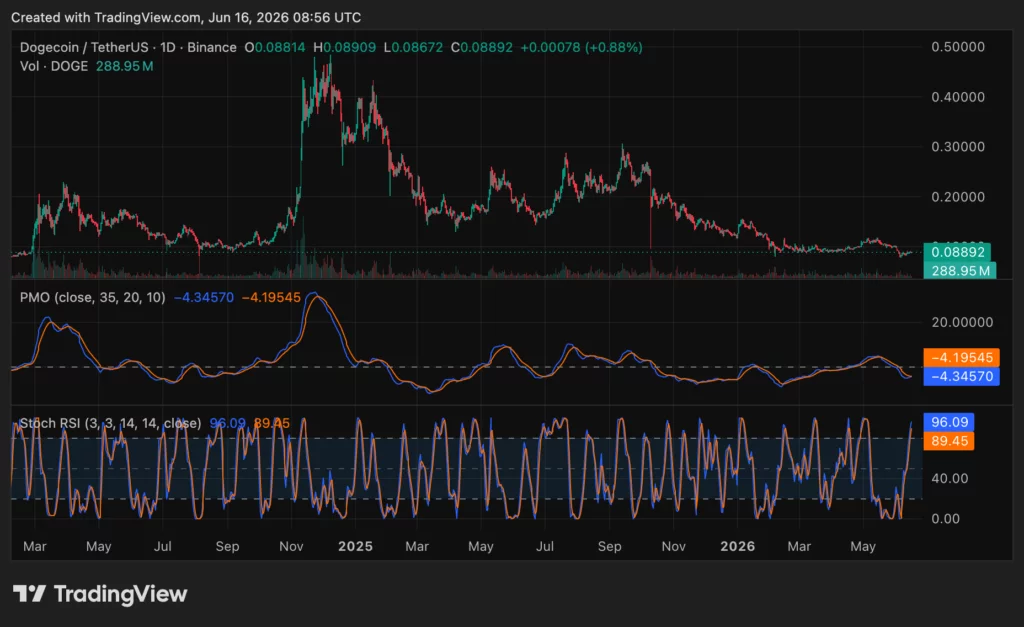Click the Mar label right after 2025
Image resolution: width=1024 pixels, height=627 pixels.
click(417, 546)
